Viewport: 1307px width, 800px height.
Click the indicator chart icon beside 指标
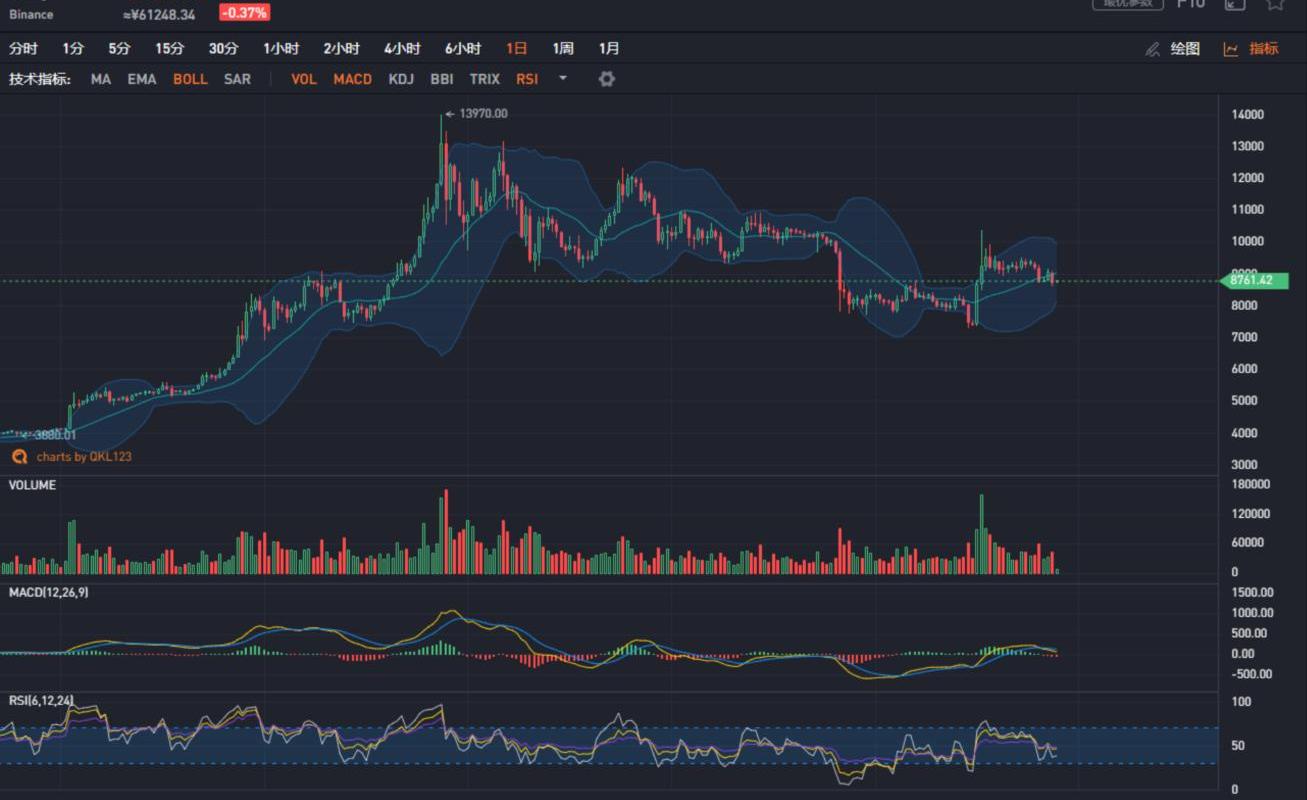[x=1231, y=49]
